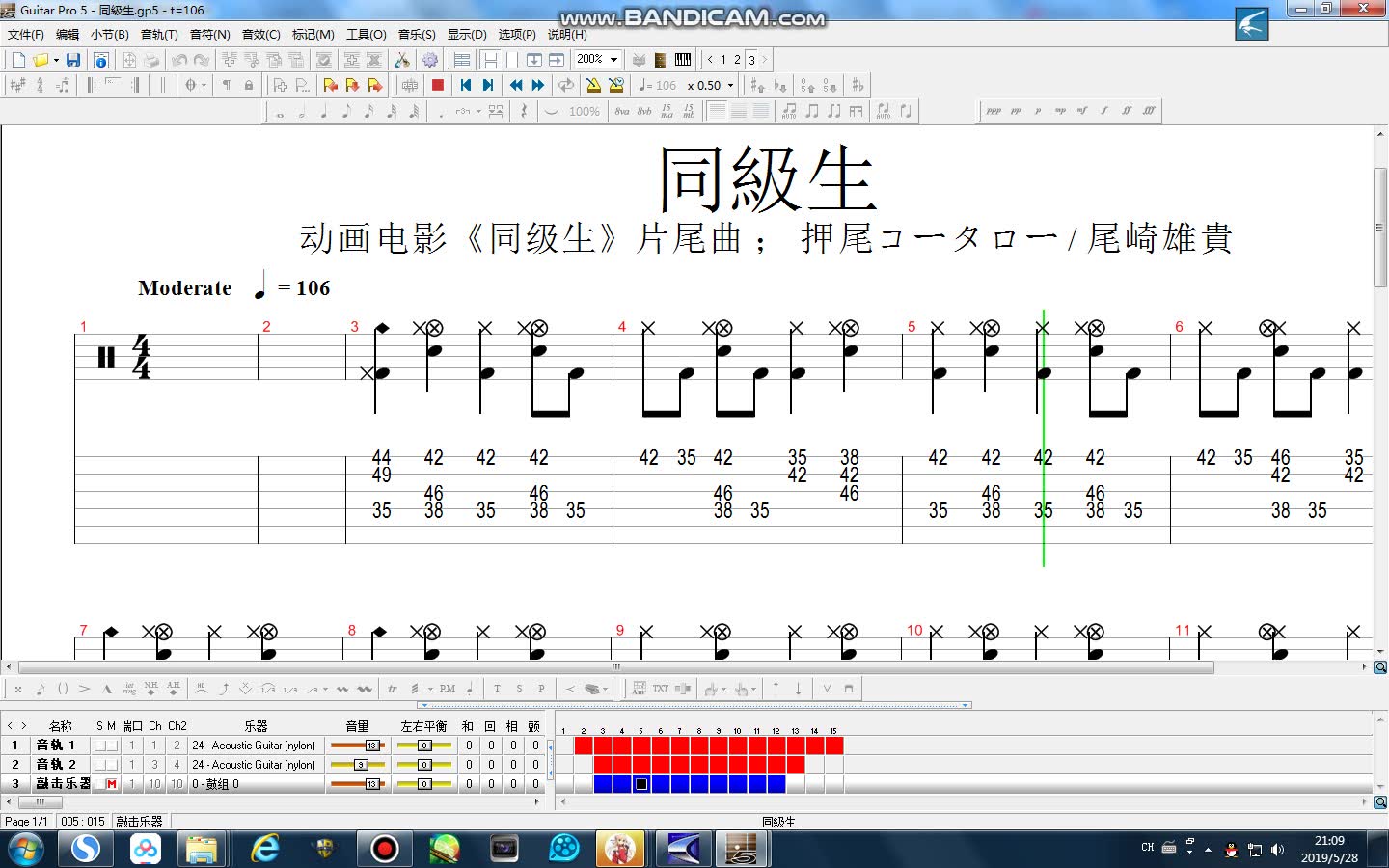Screen dimensions: 1389x868
Task: Set dynamic to fff
Action: [x=1149, y=112]
